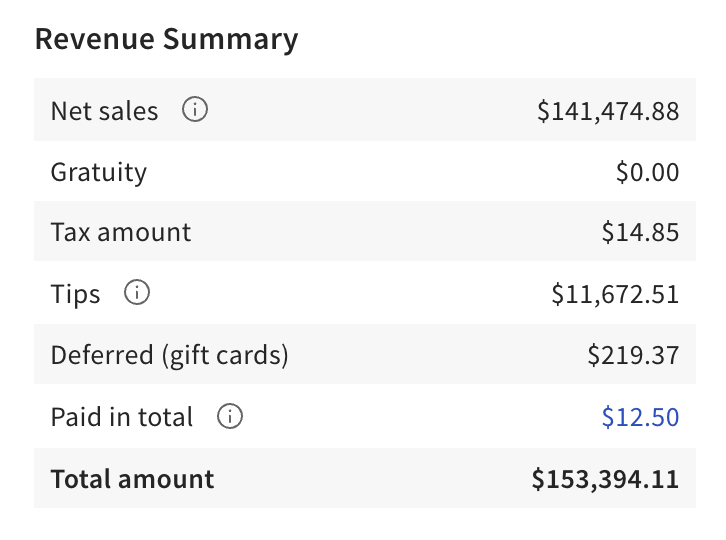Click the $153,394.11 total value

(605, 478)
